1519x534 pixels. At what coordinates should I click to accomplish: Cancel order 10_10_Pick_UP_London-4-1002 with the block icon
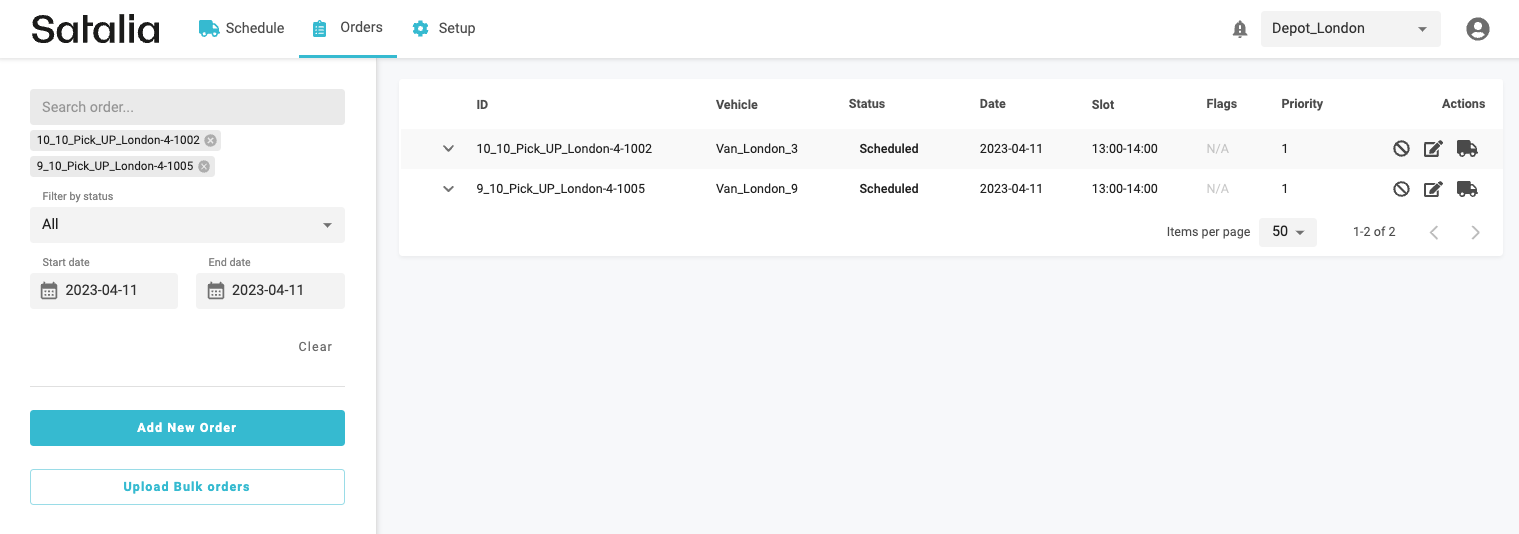coord(1401,149)
